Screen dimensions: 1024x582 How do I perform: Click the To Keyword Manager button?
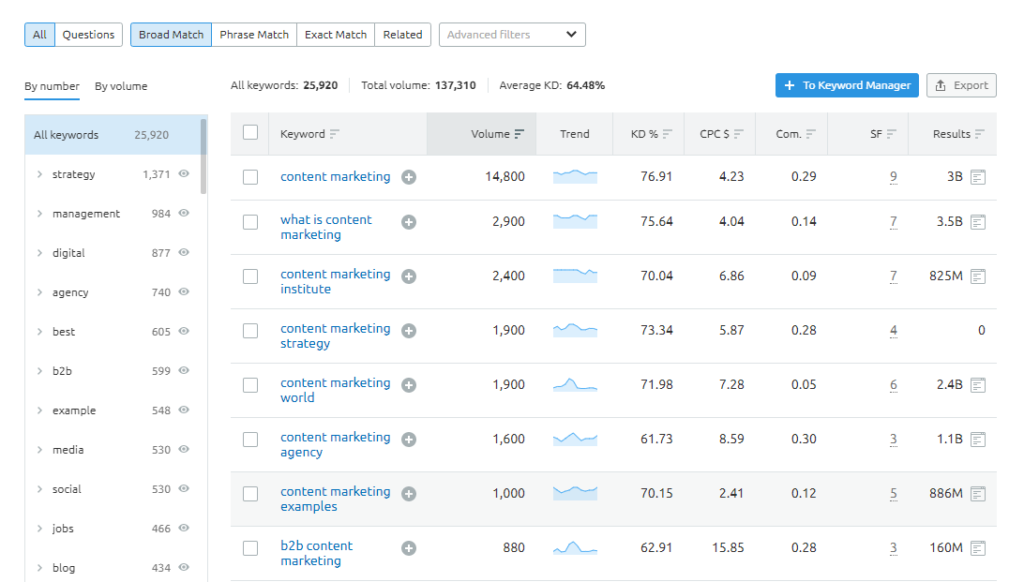click(846, 85)
